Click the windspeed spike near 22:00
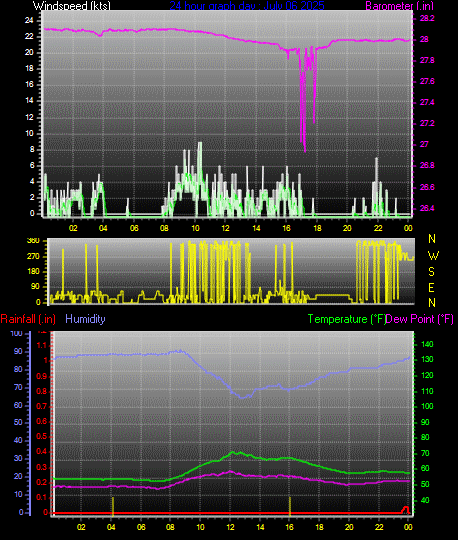The image size is (458, 540). tap(376, 160)
